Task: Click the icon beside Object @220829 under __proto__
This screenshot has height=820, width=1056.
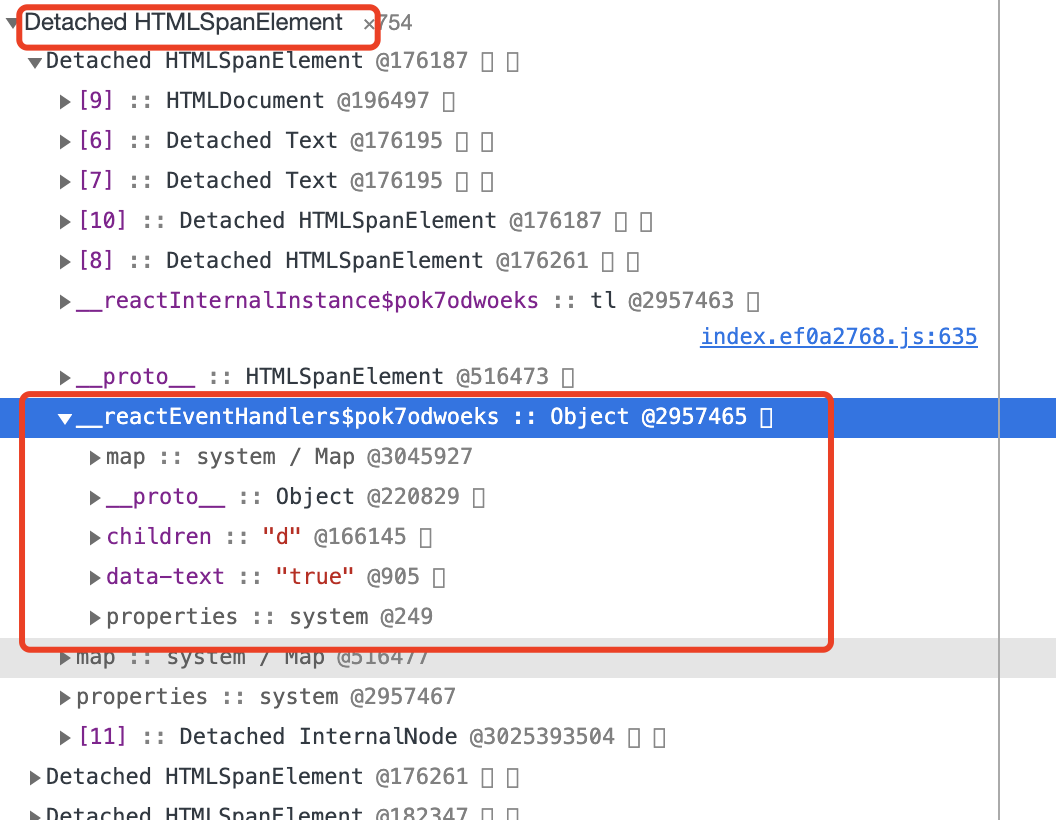Action: [478, 496]
